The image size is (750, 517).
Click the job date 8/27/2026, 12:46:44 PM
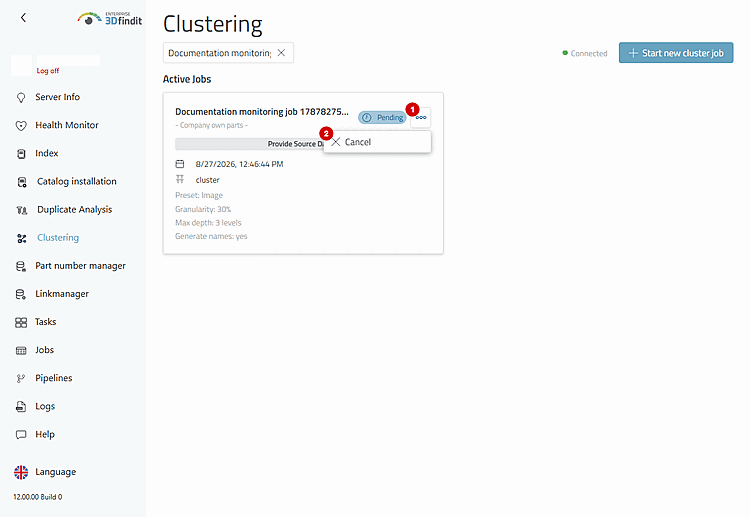239,164
